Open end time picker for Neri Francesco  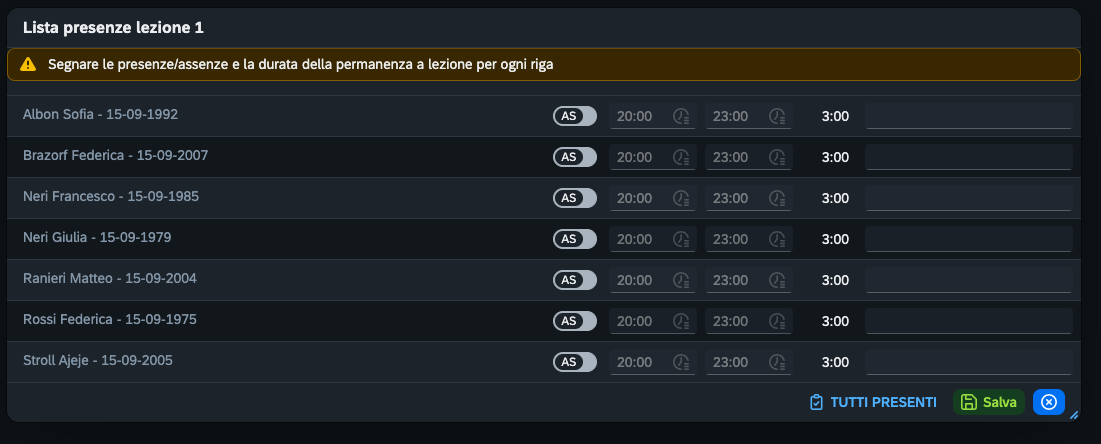[777, 198]
